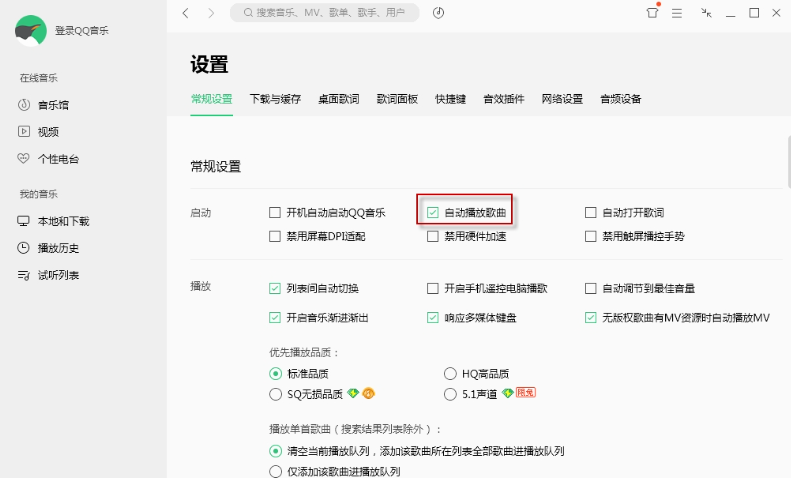791x478 pixels.
Task: Open the listen-to-identify song icon
Action: (438, 13)
